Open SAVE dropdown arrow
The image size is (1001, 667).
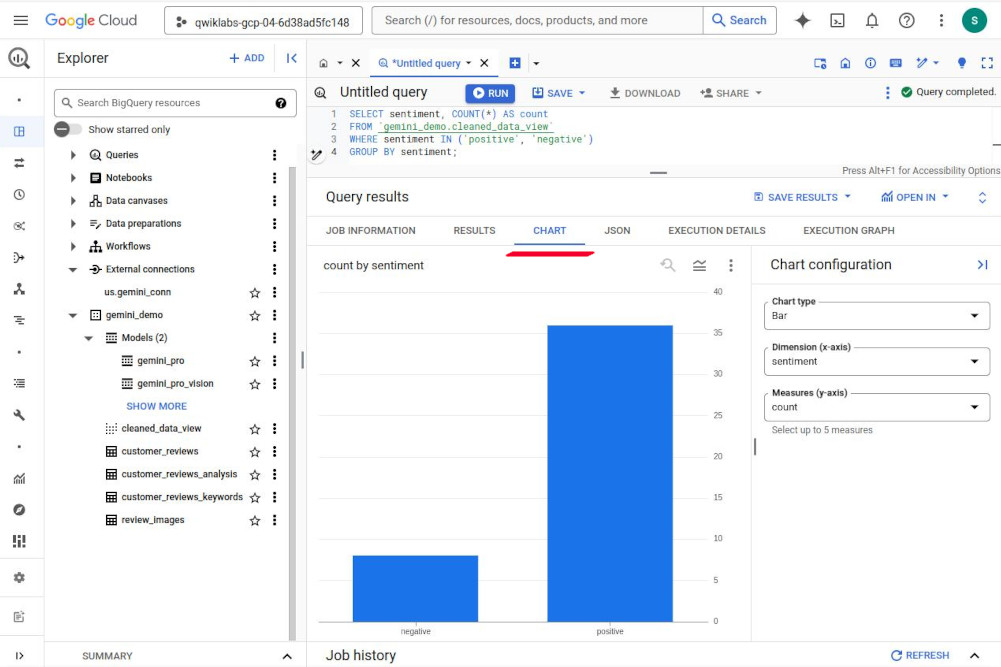(582, 93)
